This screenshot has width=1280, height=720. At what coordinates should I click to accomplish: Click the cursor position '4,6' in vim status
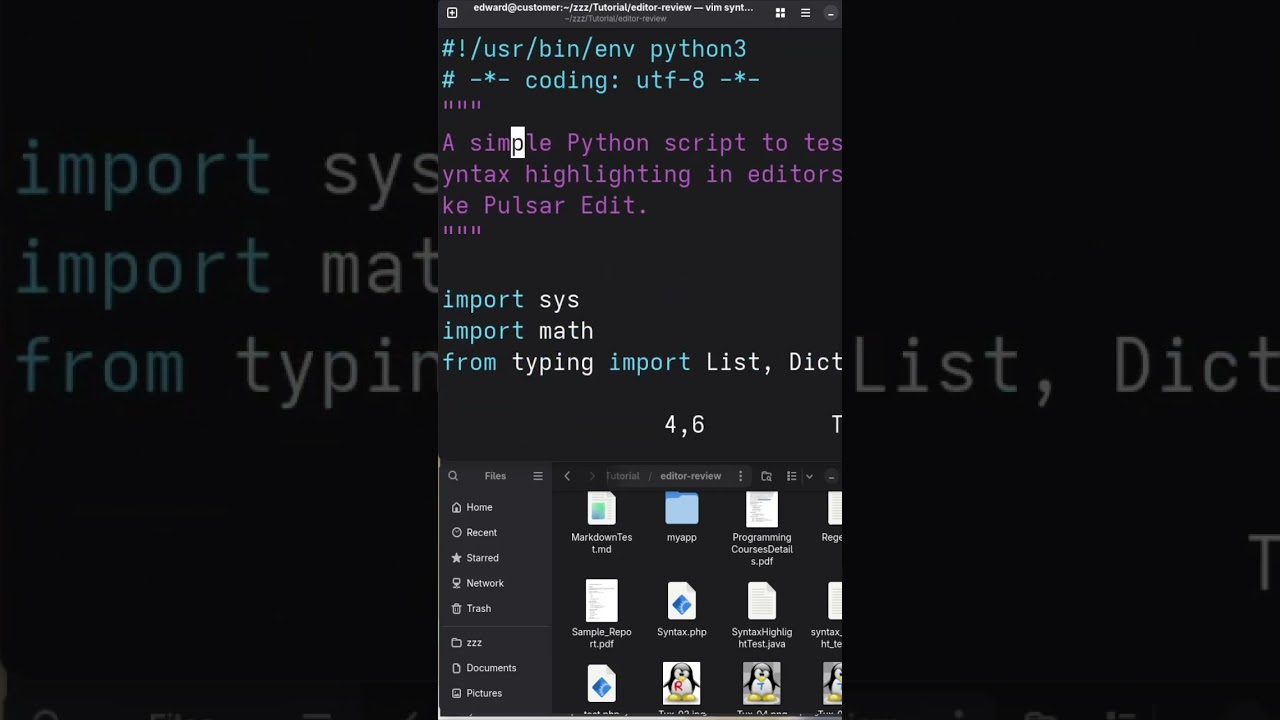tap(685, 425)
